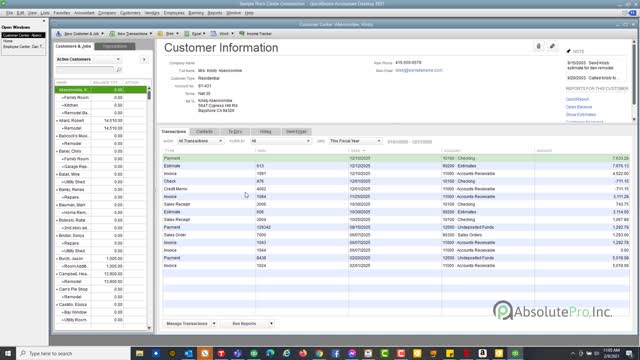Open the Banking menu

click(196, 13)
